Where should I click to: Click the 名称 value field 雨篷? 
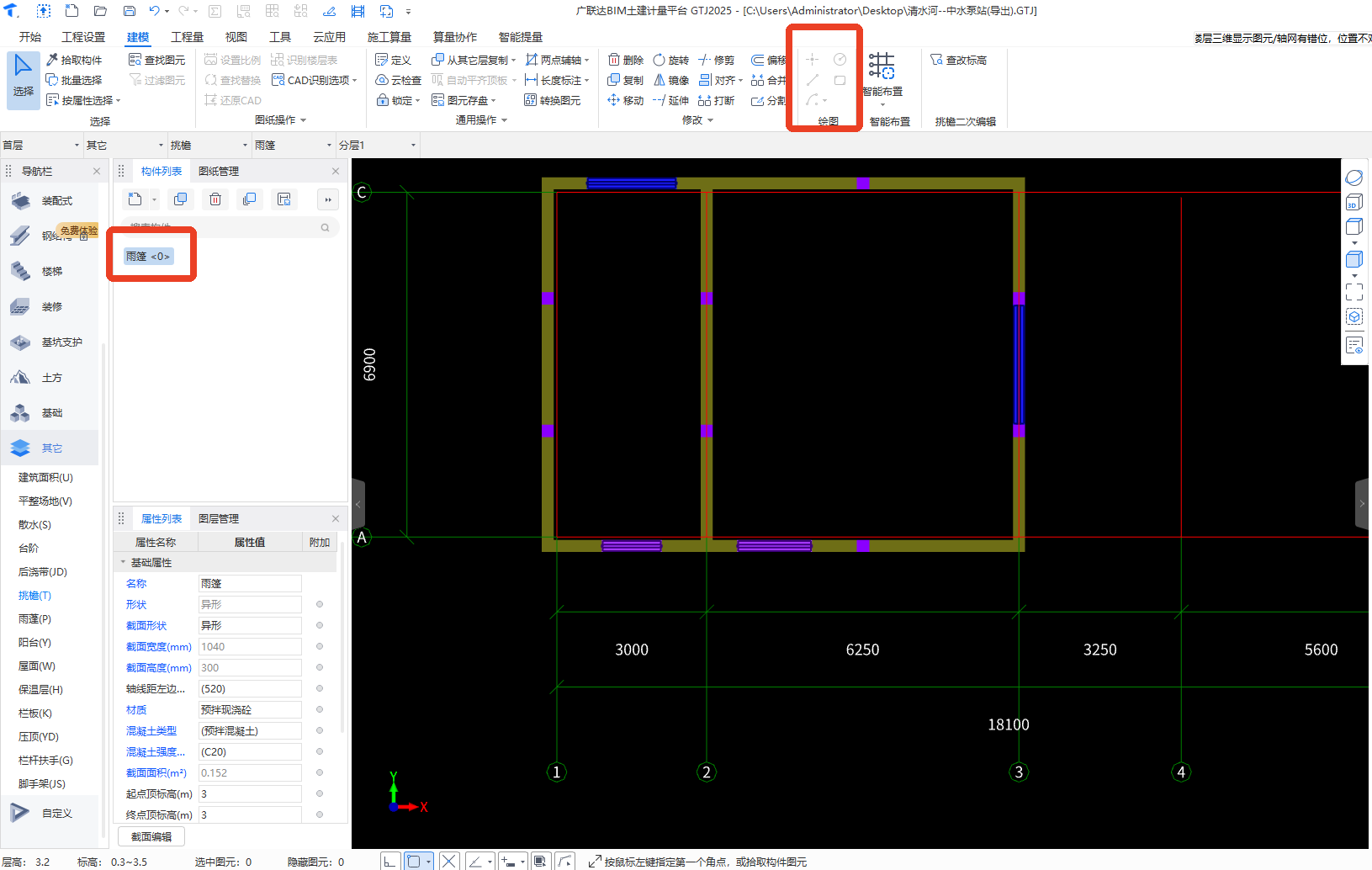[250, 583]
